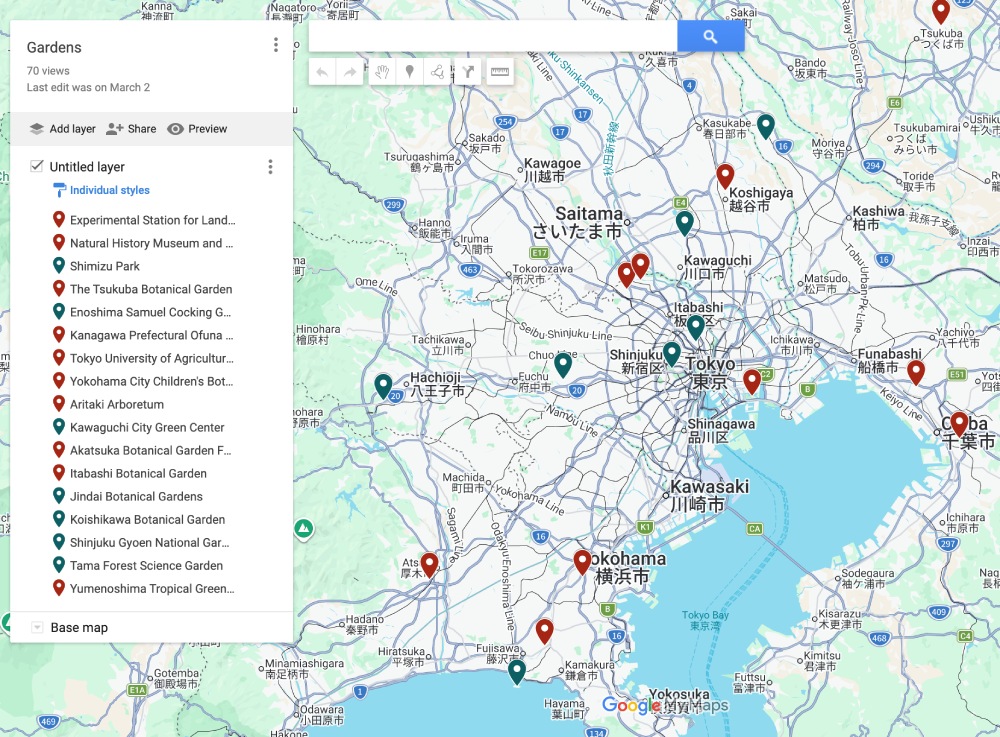Image resolution: width=1000 pixels, height=737 pixels.
Task: Click inside the map search field
Action: click(x=492, y=37)
